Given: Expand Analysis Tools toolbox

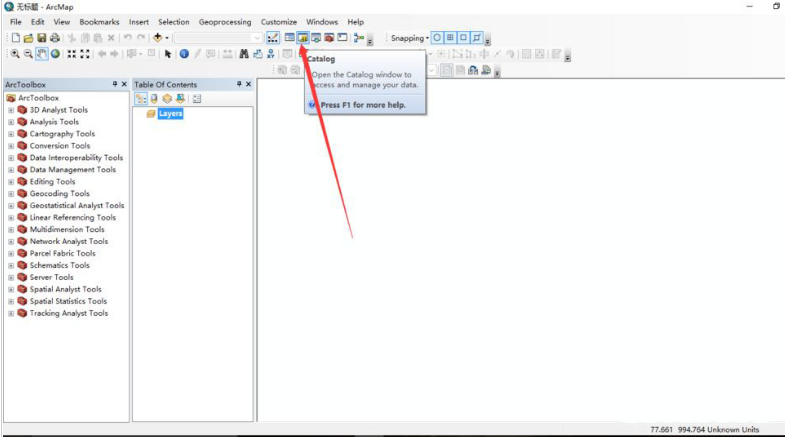Looking at the screenshot, I should (11, 122).
